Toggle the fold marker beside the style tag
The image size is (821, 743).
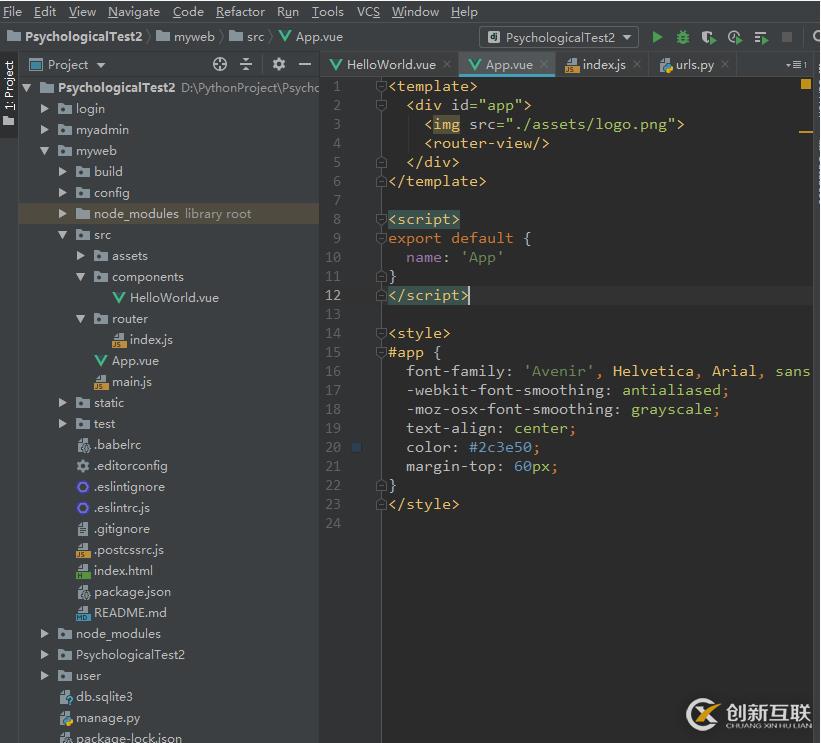381,333
